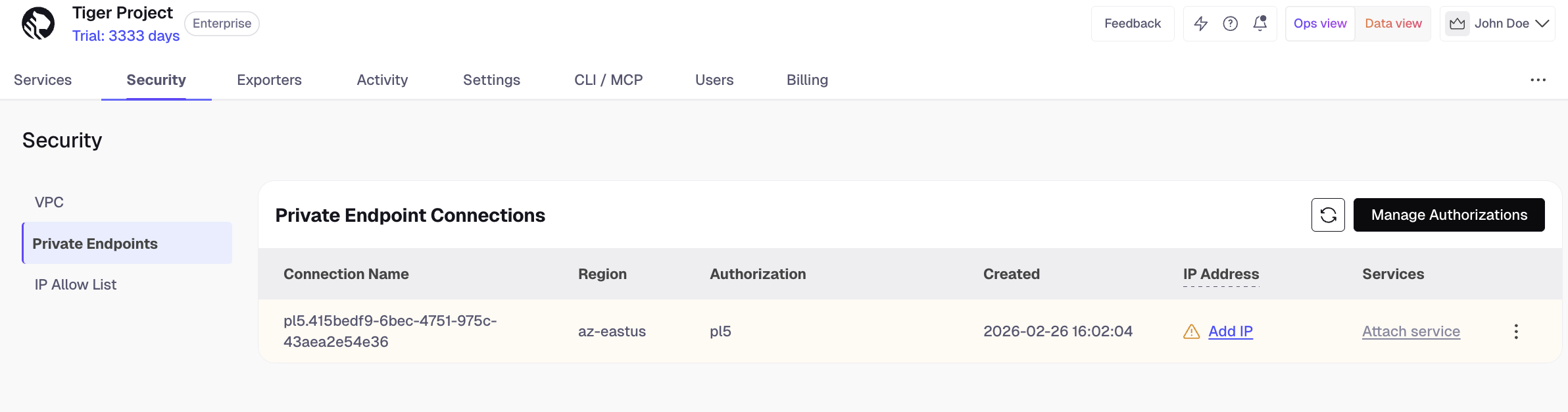Click the created date 2026-02-26 16:02:04
The height and width of the screenshot is (412, 1568).
pos(1058,331)
